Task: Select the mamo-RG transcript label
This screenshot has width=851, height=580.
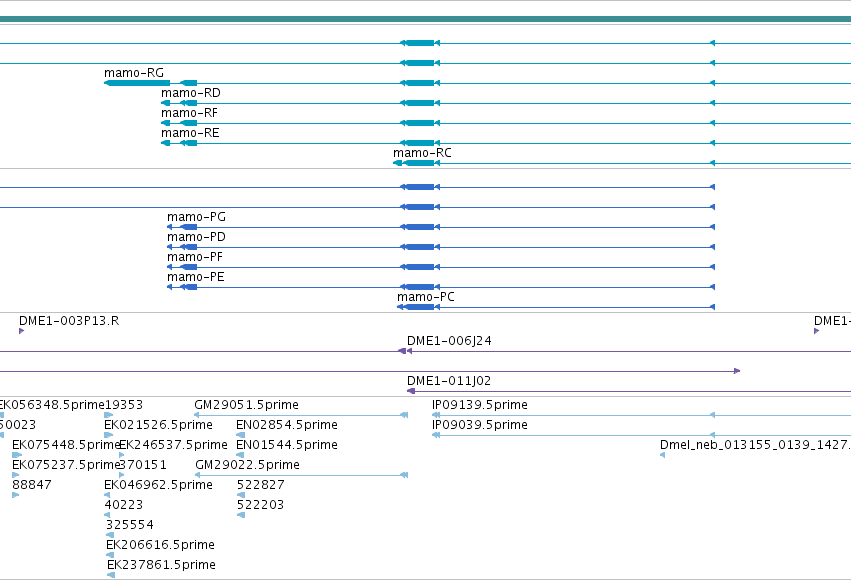Action: tap(134, 73)
